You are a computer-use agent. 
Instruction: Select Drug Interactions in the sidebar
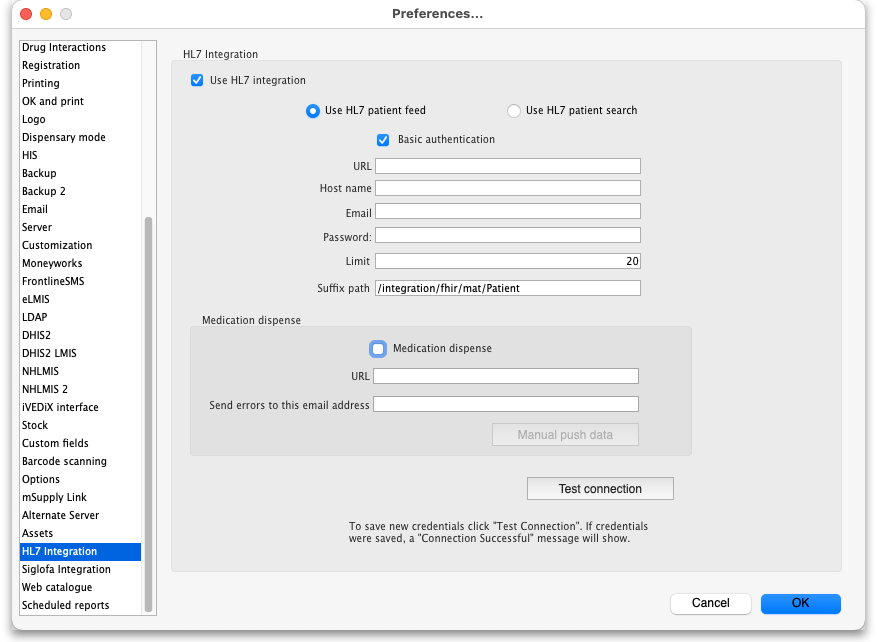(x=64, y=48)
